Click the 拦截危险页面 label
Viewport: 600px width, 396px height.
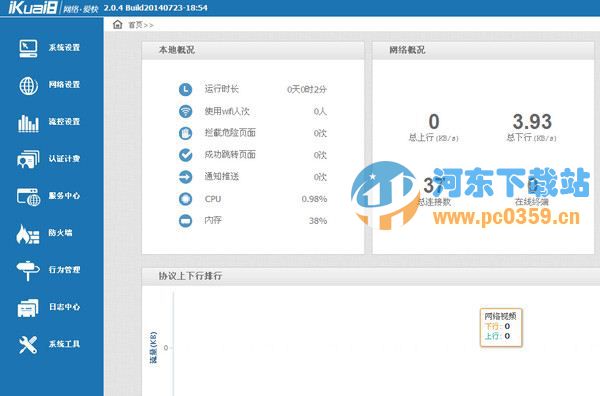click(x=230, y=133)
